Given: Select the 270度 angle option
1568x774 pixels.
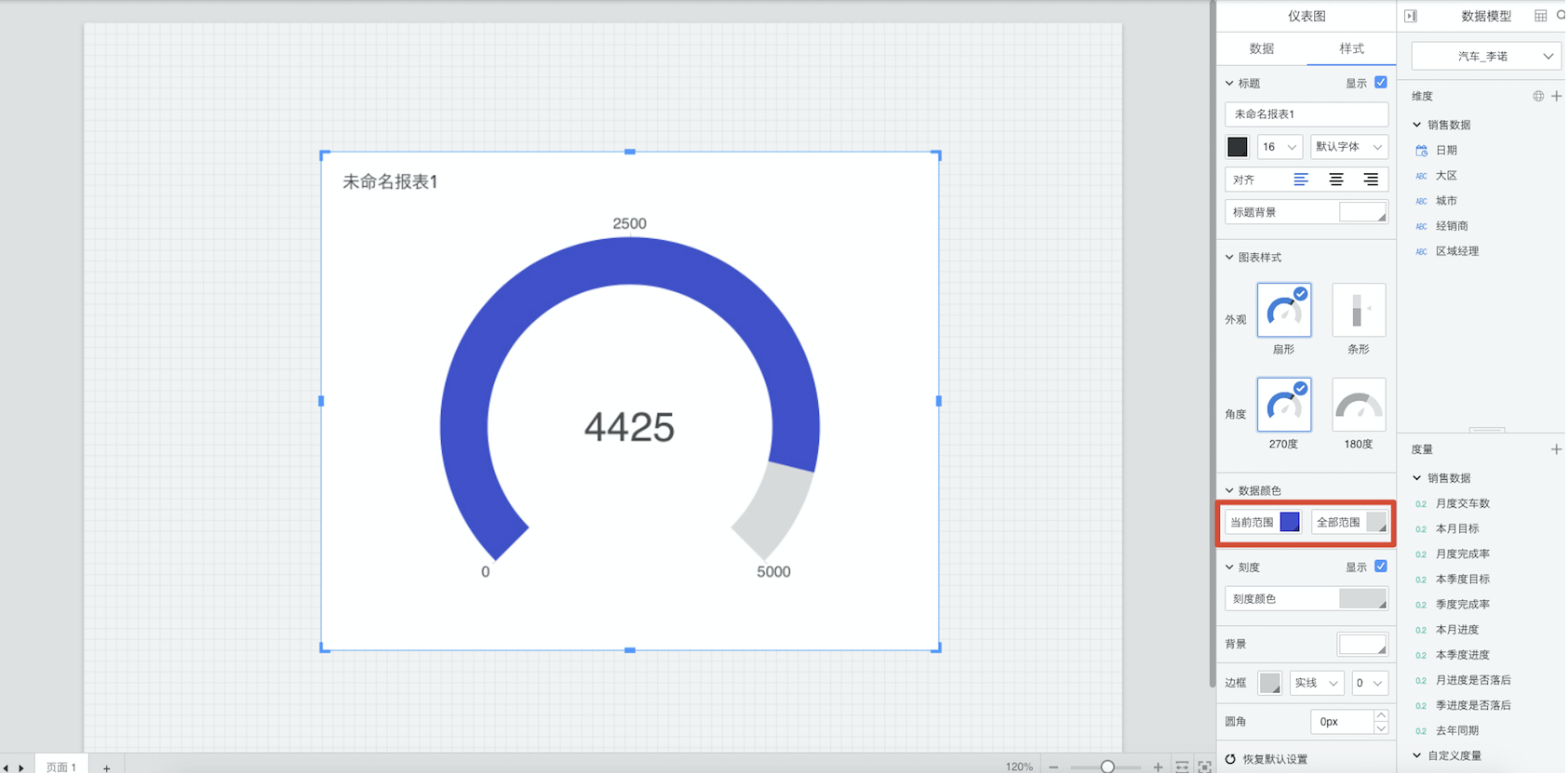Looking at the screenshot, I should (1284, 405).
